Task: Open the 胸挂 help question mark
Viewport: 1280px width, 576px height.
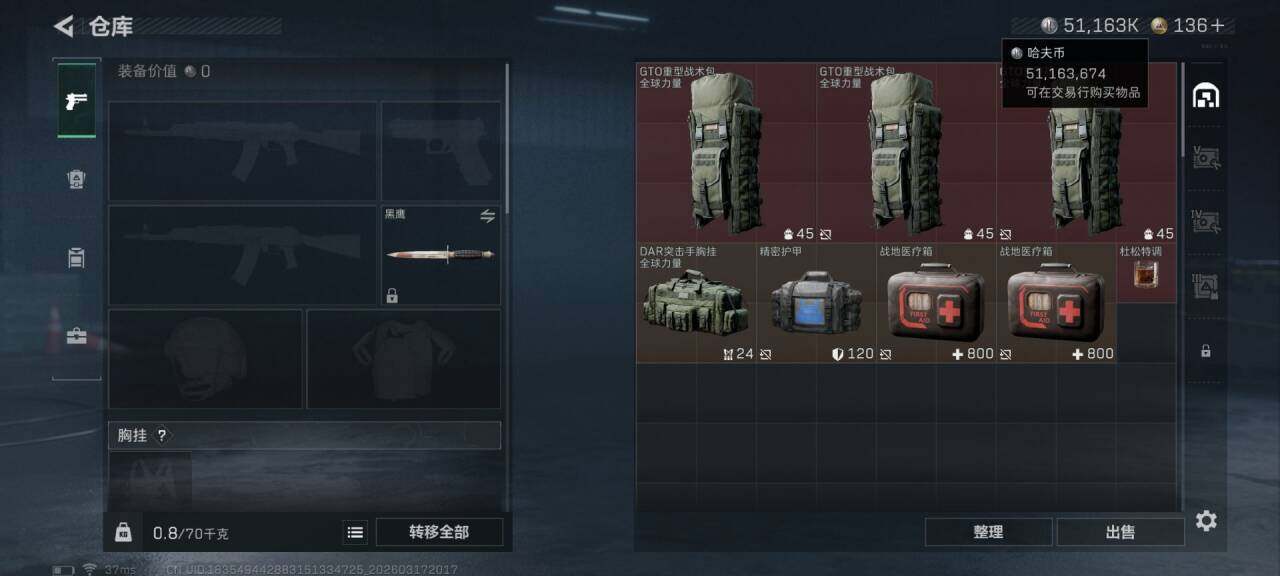Action: pyautogui.click(x=162, y=435)
